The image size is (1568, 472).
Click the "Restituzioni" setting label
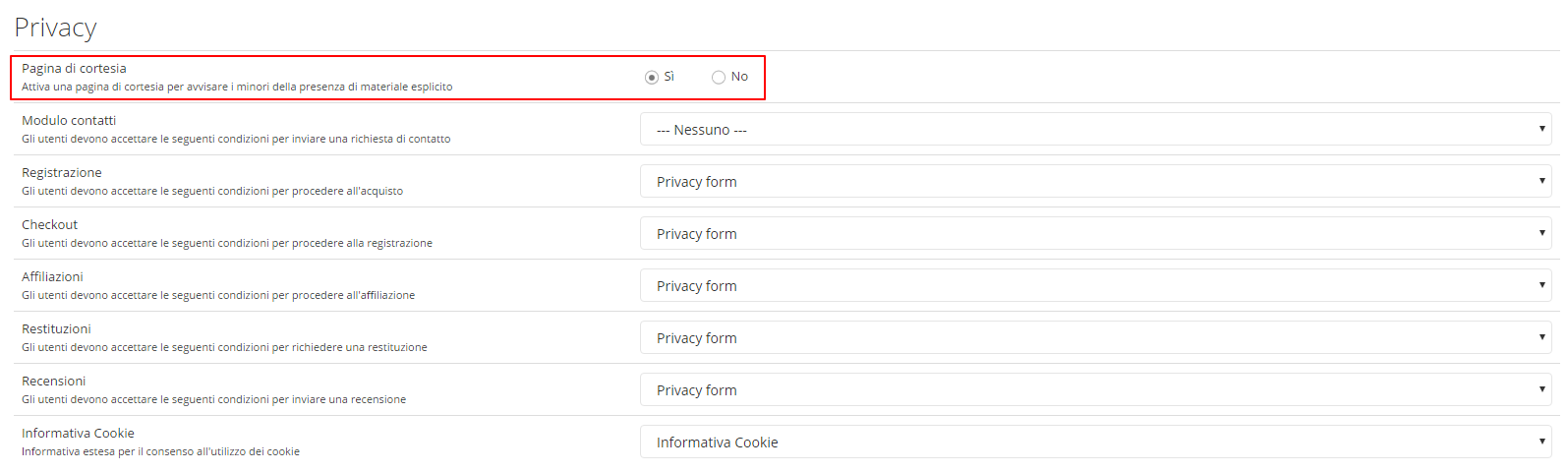pyautogui.click(x=56, y=328)
